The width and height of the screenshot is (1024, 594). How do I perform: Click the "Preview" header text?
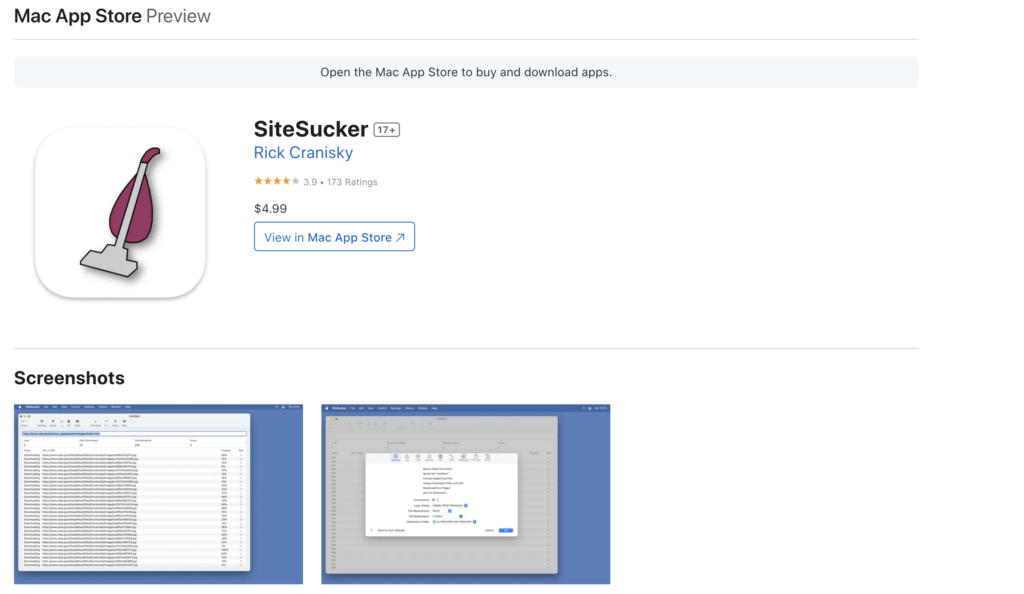tap(178, 16)
